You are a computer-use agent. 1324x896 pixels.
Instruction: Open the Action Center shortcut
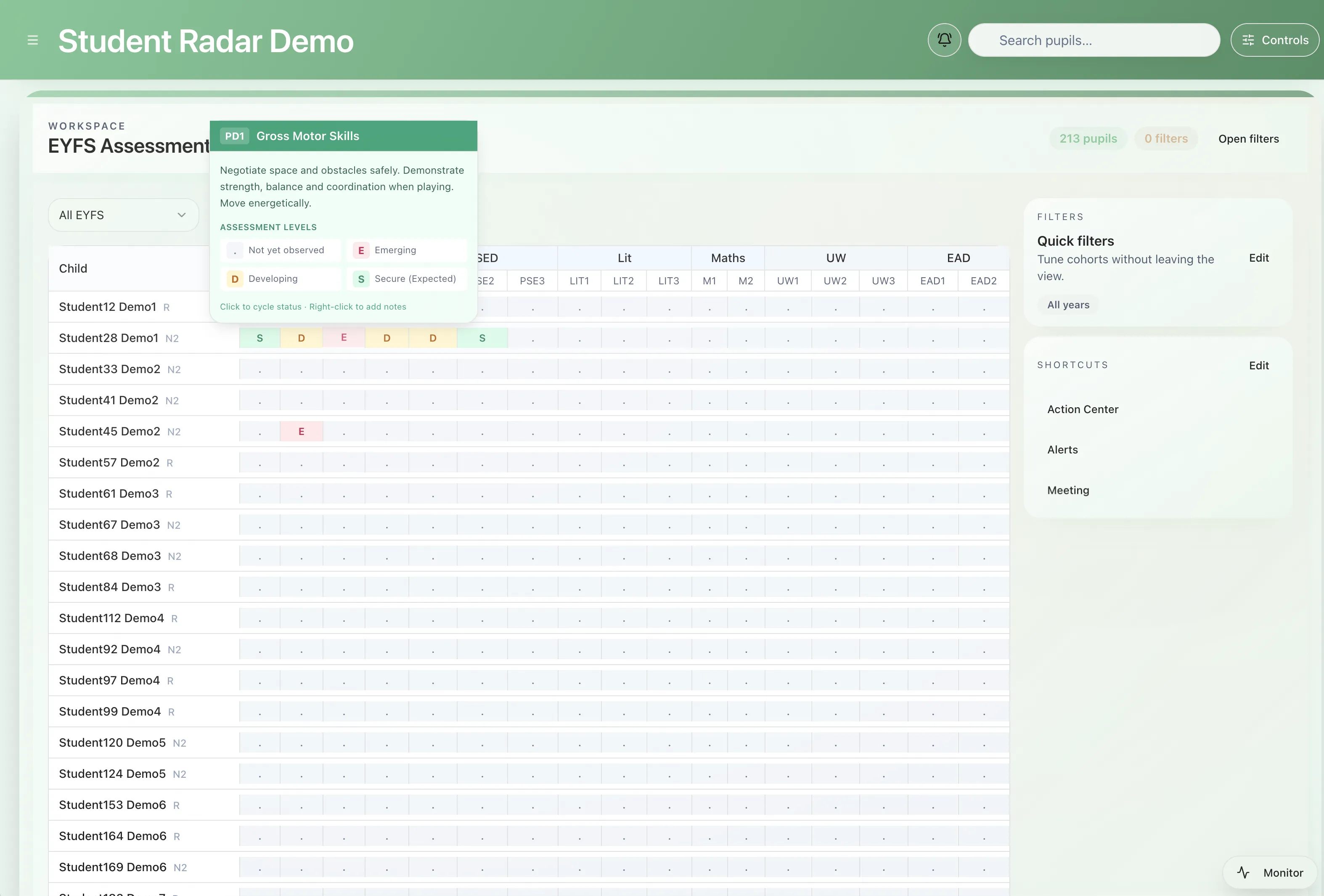1083,409
